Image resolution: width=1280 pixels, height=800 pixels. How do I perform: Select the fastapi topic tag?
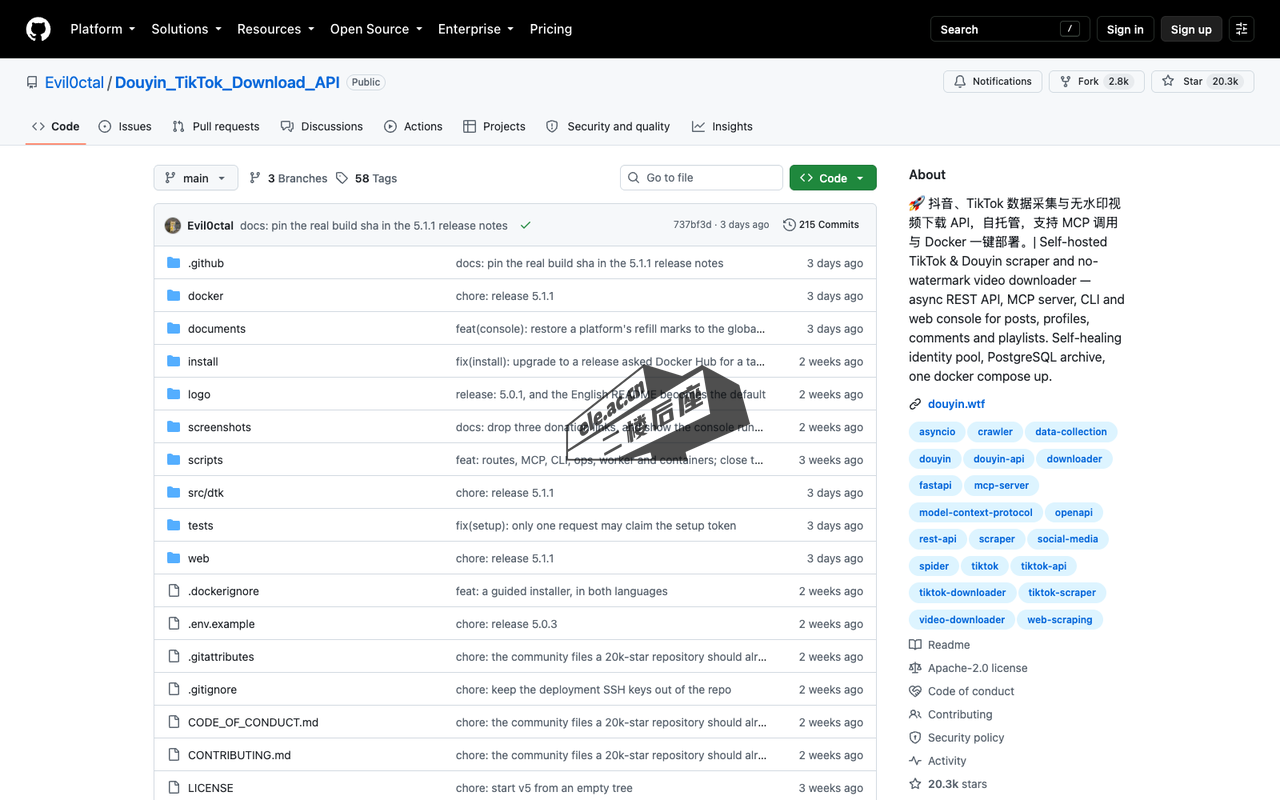click(935, 485)
